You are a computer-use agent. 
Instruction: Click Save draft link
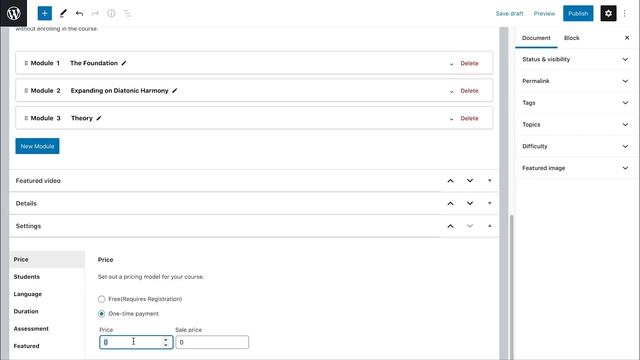pos(509,13)
